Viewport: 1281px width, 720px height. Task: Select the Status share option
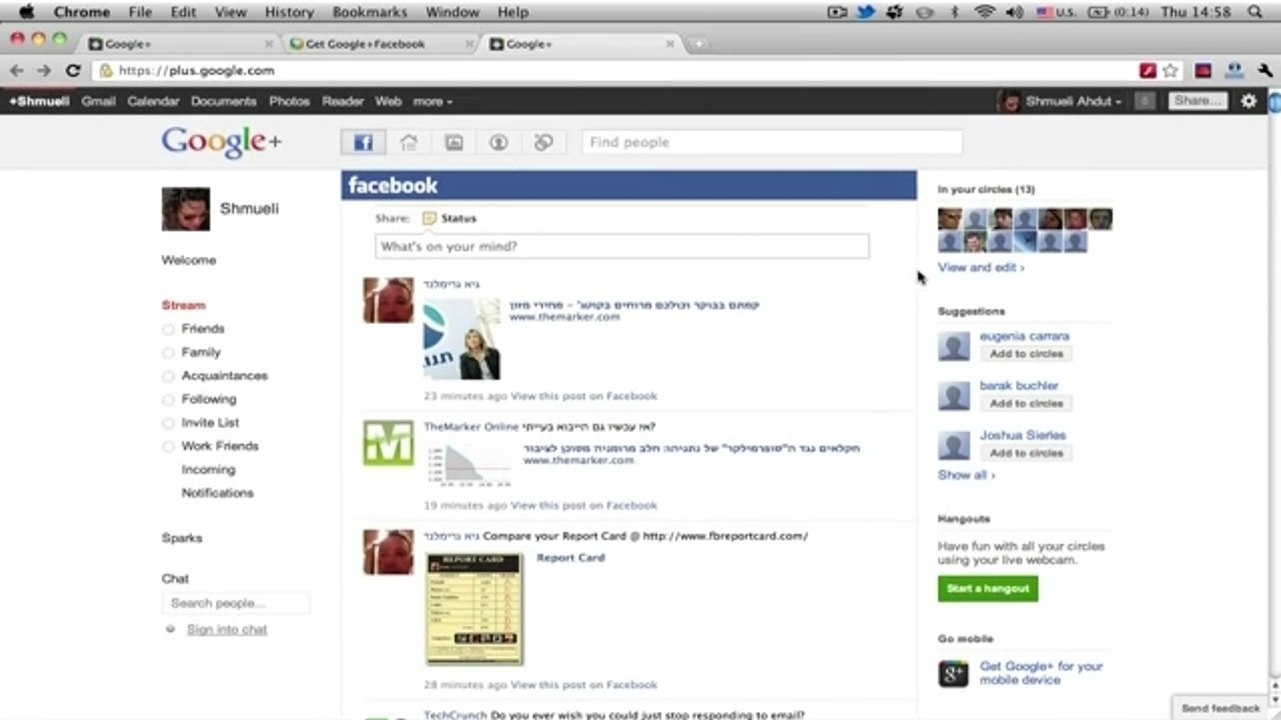[450, 218]
